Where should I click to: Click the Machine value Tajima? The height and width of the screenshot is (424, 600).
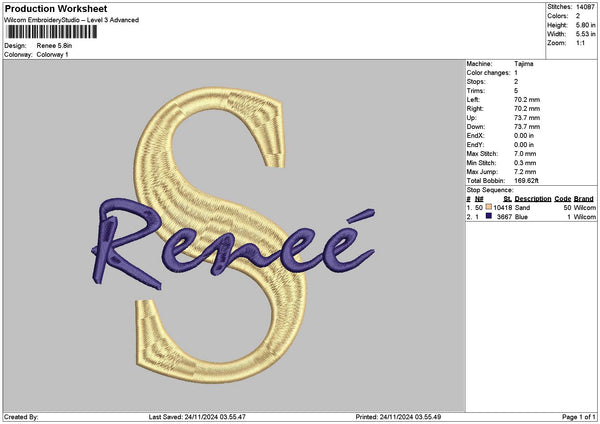523,64
